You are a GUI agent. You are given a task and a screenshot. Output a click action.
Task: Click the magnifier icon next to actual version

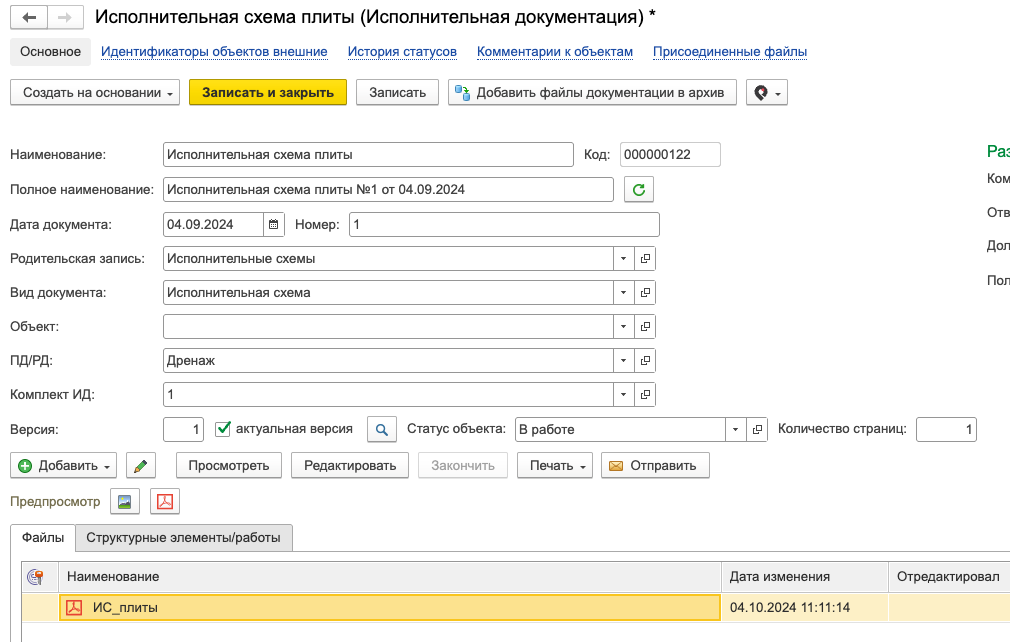coord(381,429)
